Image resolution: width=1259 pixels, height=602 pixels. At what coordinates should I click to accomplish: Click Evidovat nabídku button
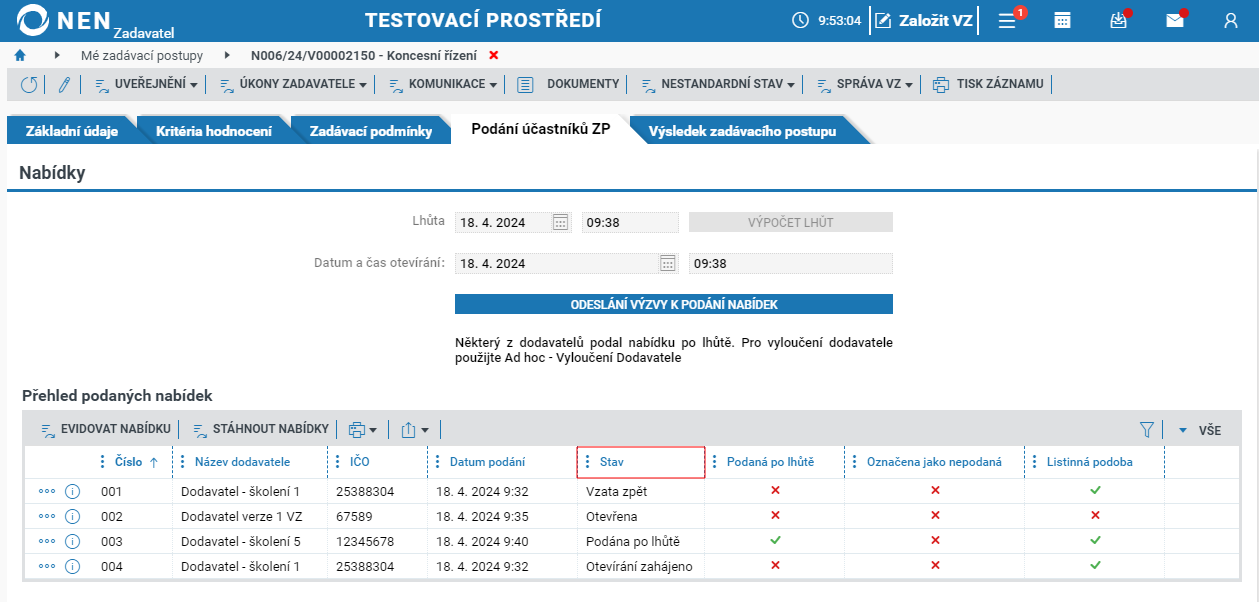[105, 429]
